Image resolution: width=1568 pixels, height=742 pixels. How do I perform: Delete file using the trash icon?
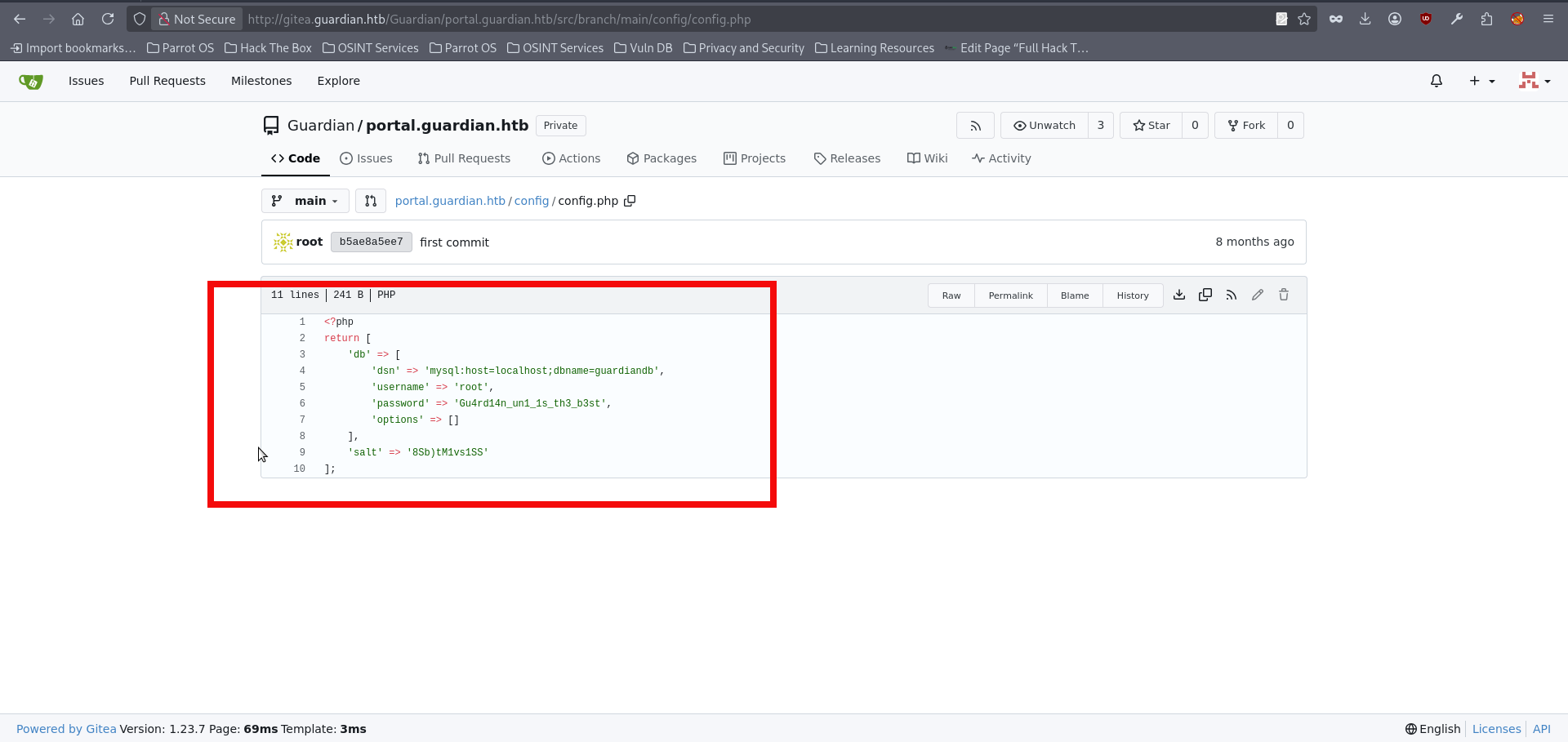point(1284,295)
